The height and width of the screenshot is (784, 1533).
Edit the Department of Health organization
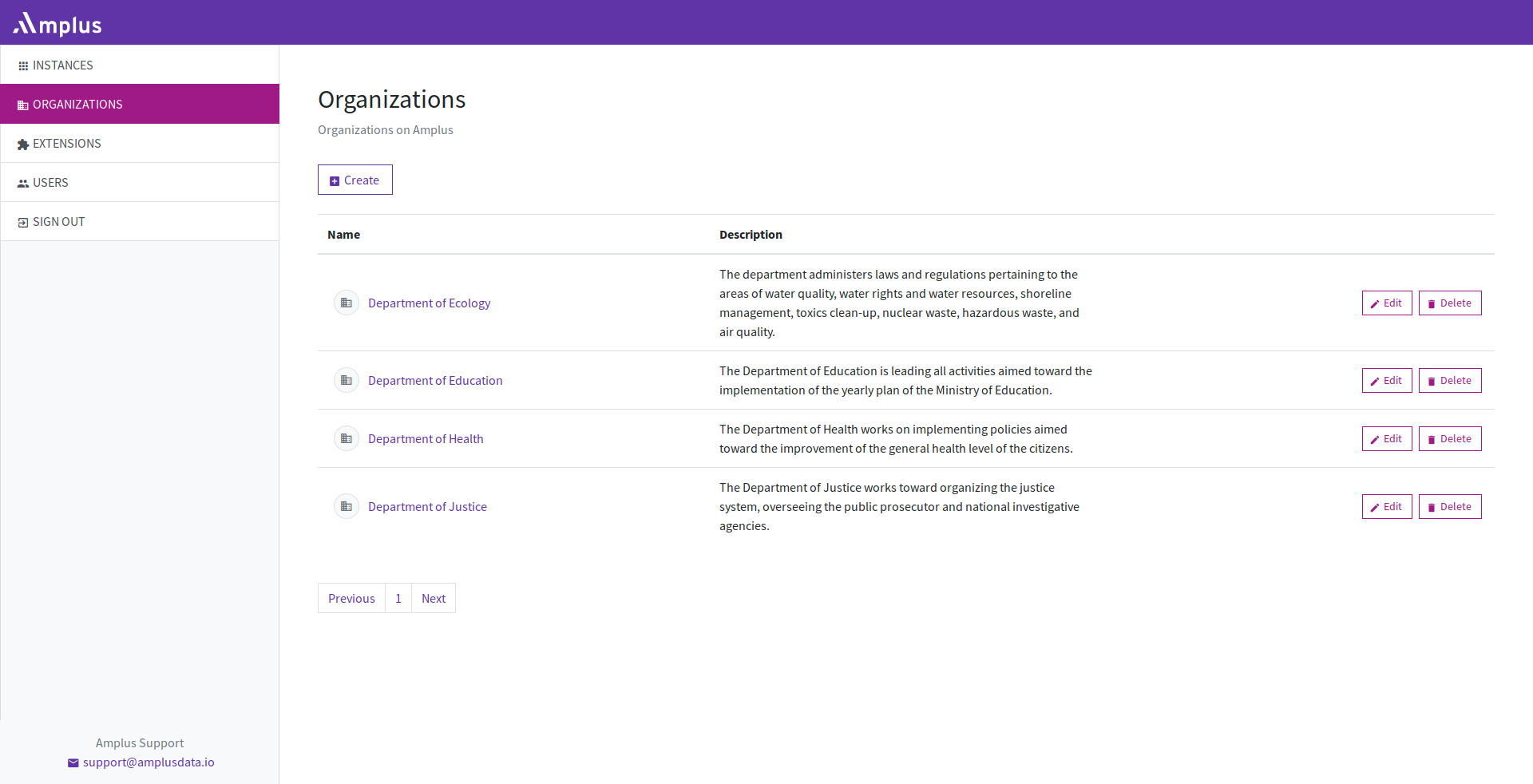1387,438
